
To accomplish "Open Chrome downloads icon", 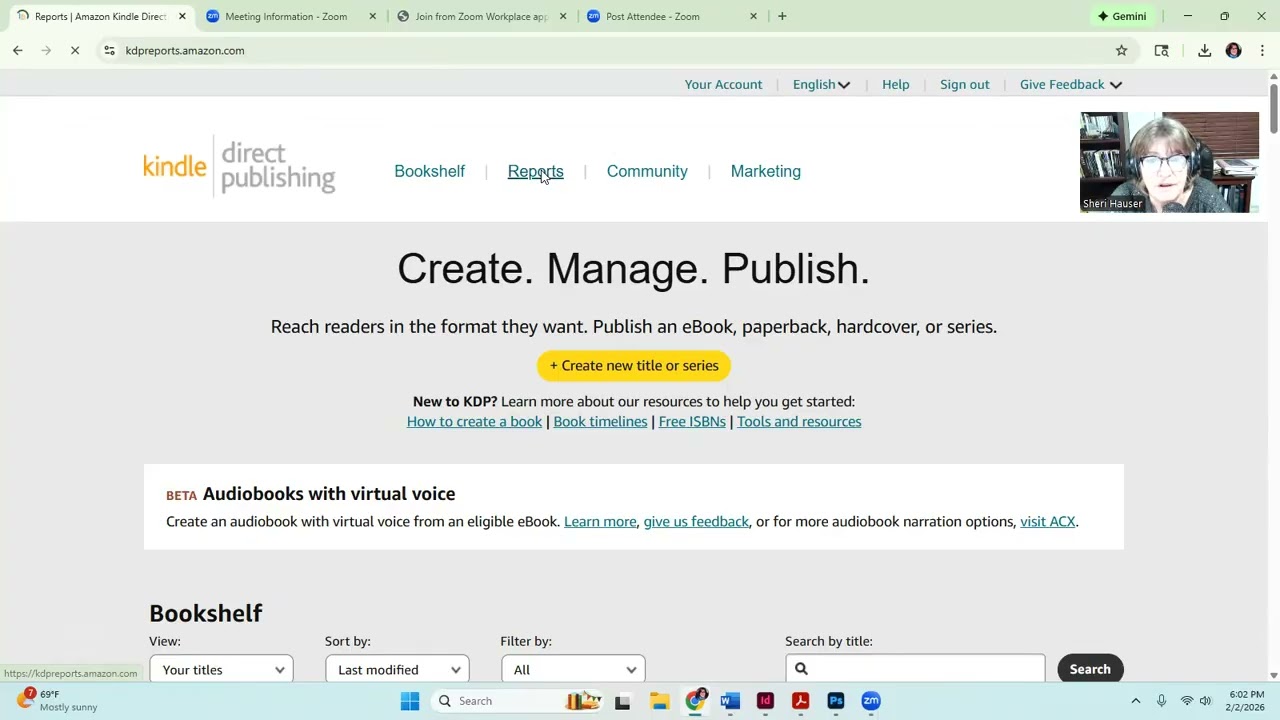I will pyautogui.click(x=1204, y=50).
